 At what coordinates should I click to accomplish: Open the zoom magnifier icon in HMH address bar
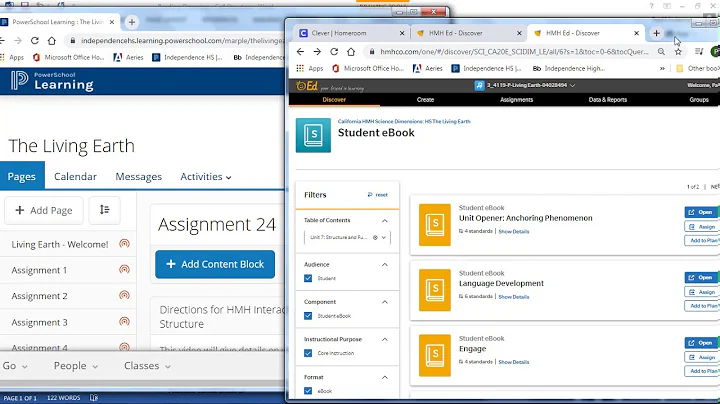[x=661, y=51]
